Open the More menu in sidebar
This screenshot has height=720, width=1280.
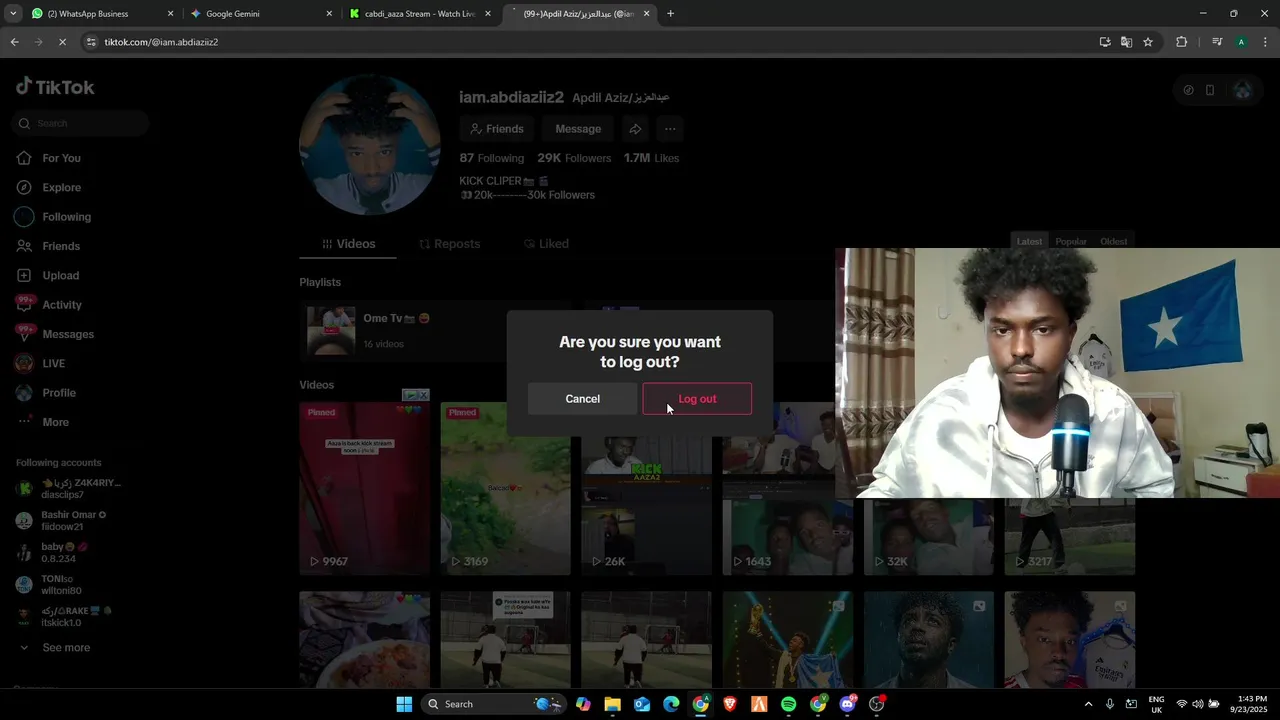[x=55, y=422]
